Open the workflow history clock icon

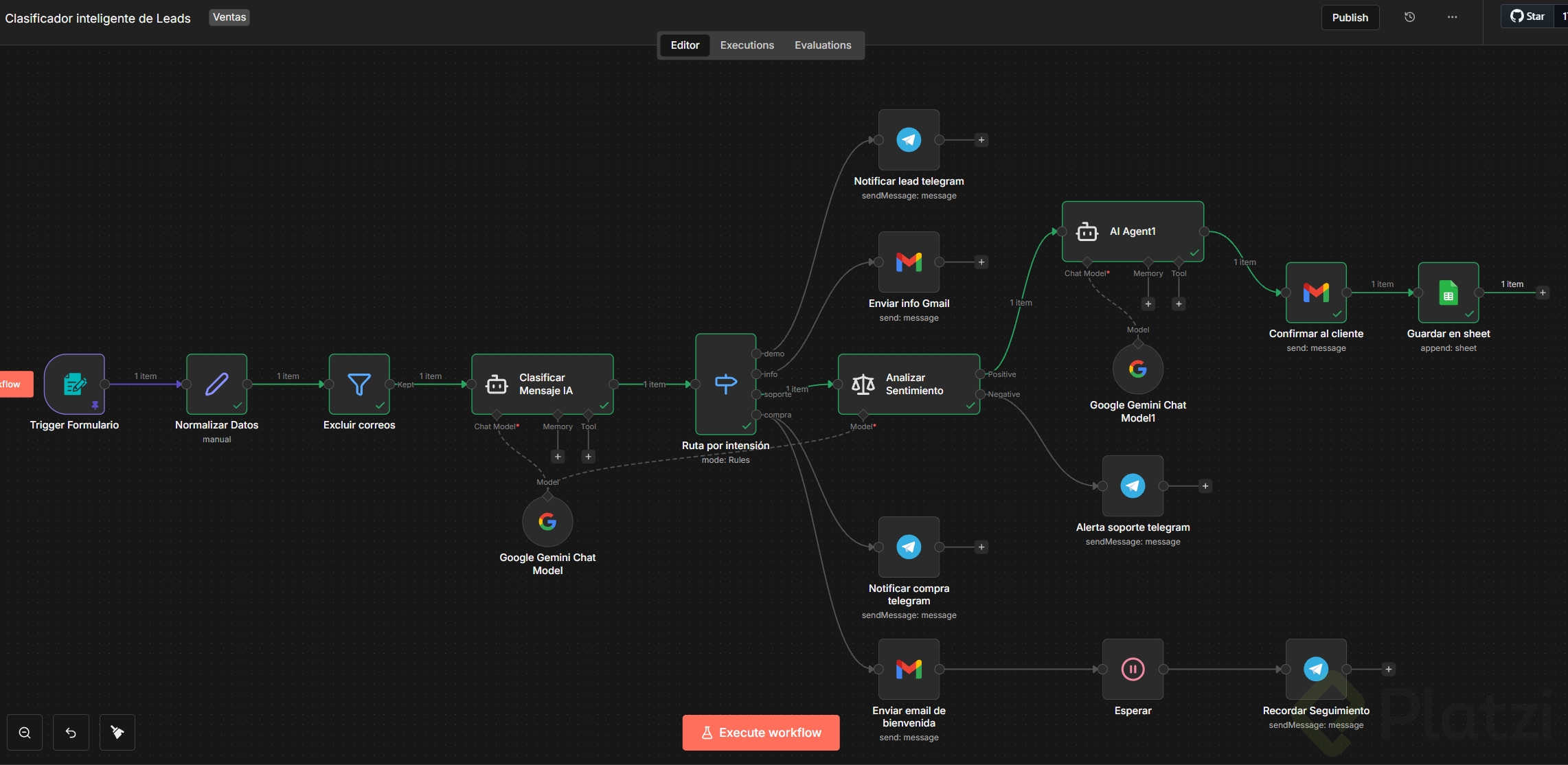click(x=1409, y=18)
